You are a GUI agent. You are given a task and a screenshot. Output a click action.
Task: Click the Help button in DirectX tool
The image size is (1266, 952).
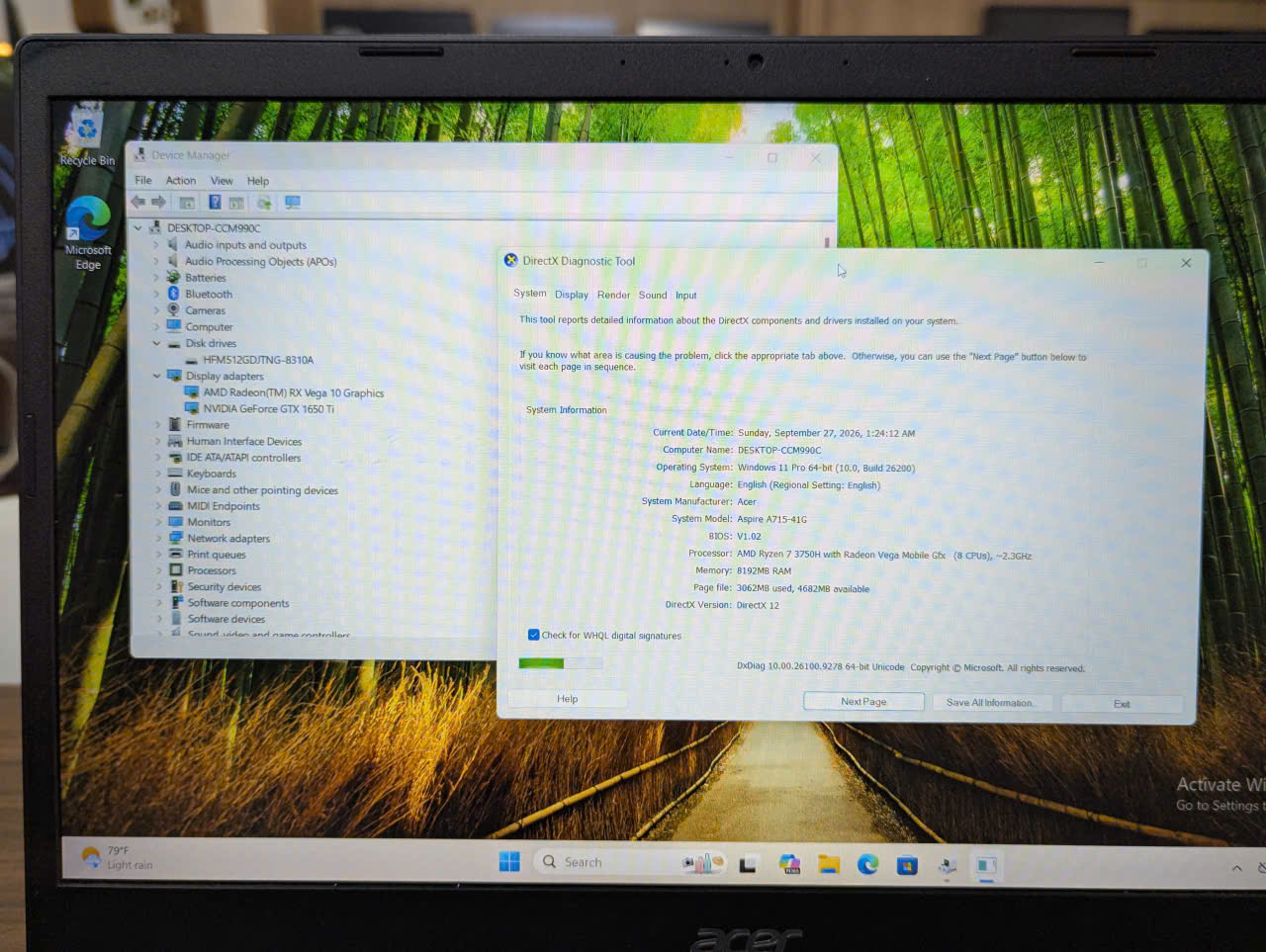pos(567,699)
